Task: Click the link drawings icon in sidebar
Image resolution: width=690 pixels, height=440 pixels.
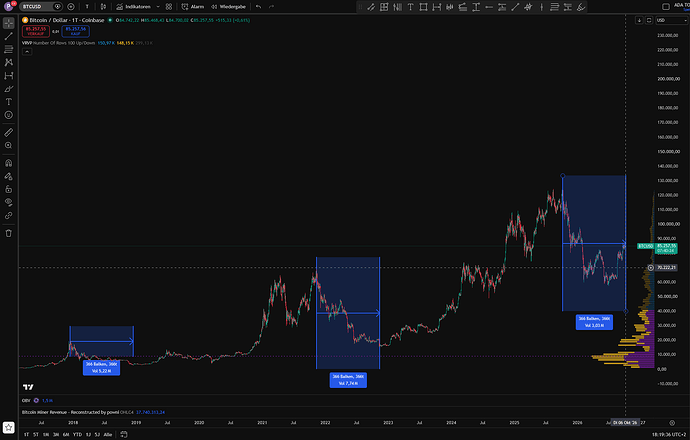Action: tap(8, 216)
